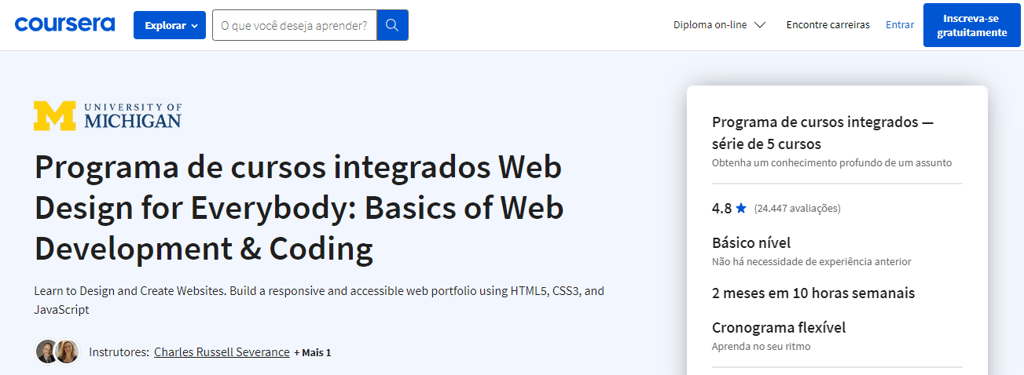This screenshot has height=375, width=1024.
Task: Click the '(24.447 avaliações)' reviews text
Action: (797, 209)
